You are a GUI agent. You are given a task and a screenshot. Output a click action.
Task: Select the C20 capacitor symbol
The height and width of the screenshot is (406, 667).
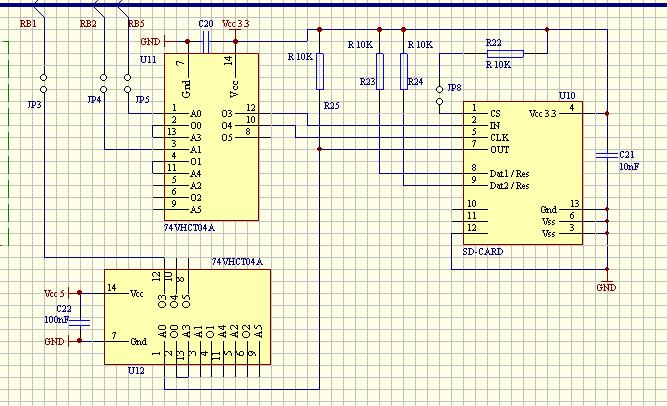(x=206, y=42)
